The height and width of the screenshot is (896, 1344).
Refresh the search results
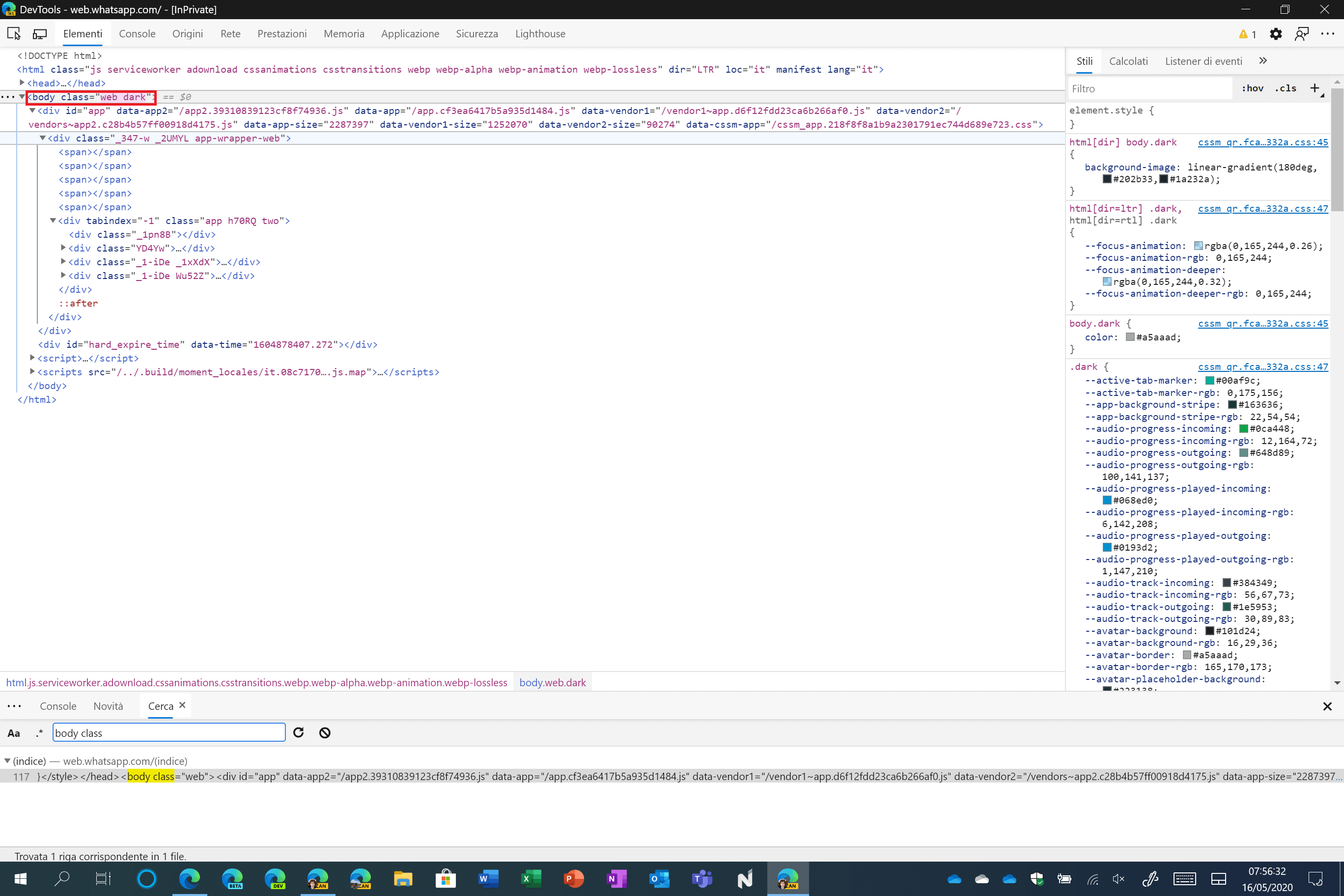pos(298,732)
